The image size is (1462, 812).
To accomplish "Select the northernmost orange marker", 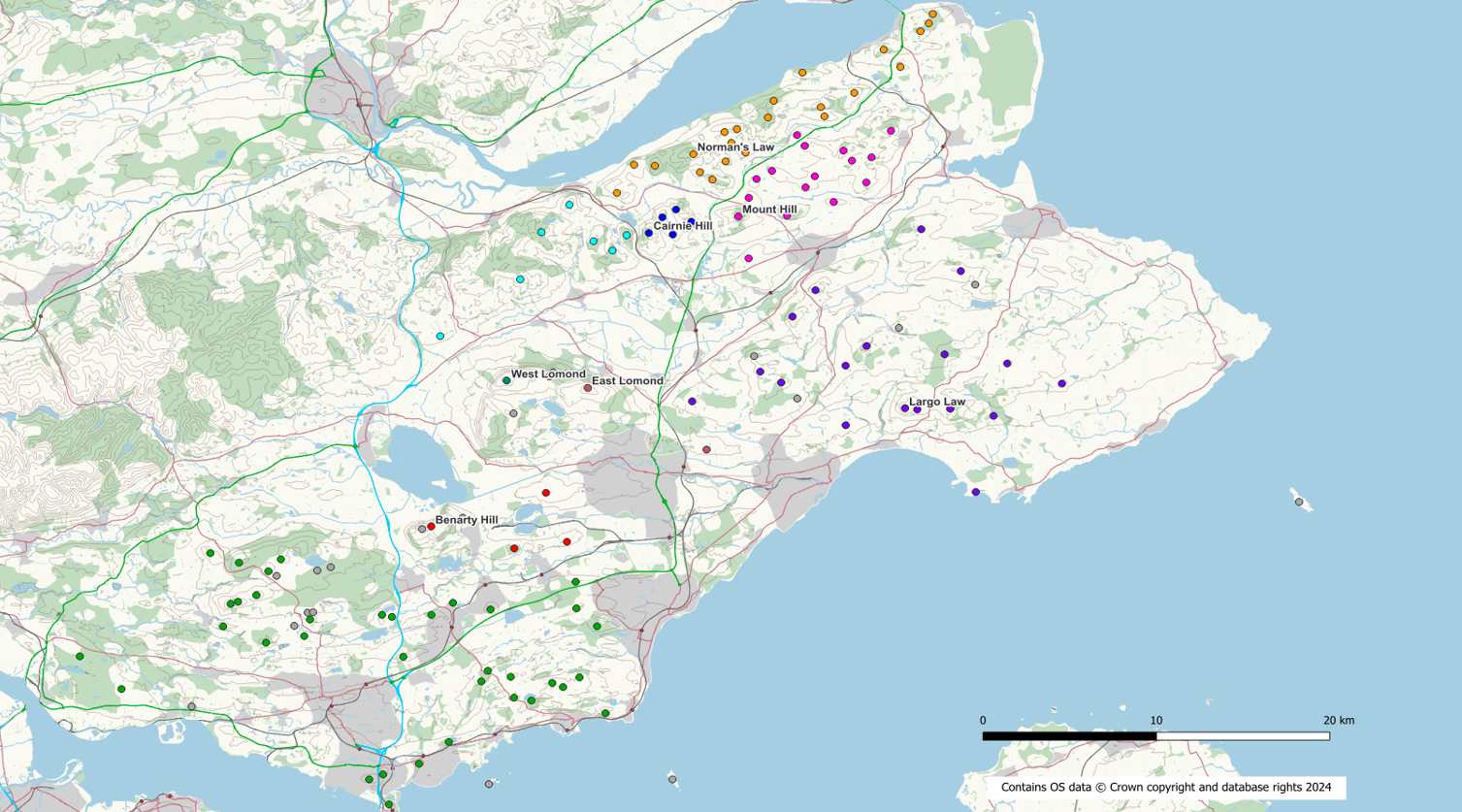I will [x=932, y=15].
